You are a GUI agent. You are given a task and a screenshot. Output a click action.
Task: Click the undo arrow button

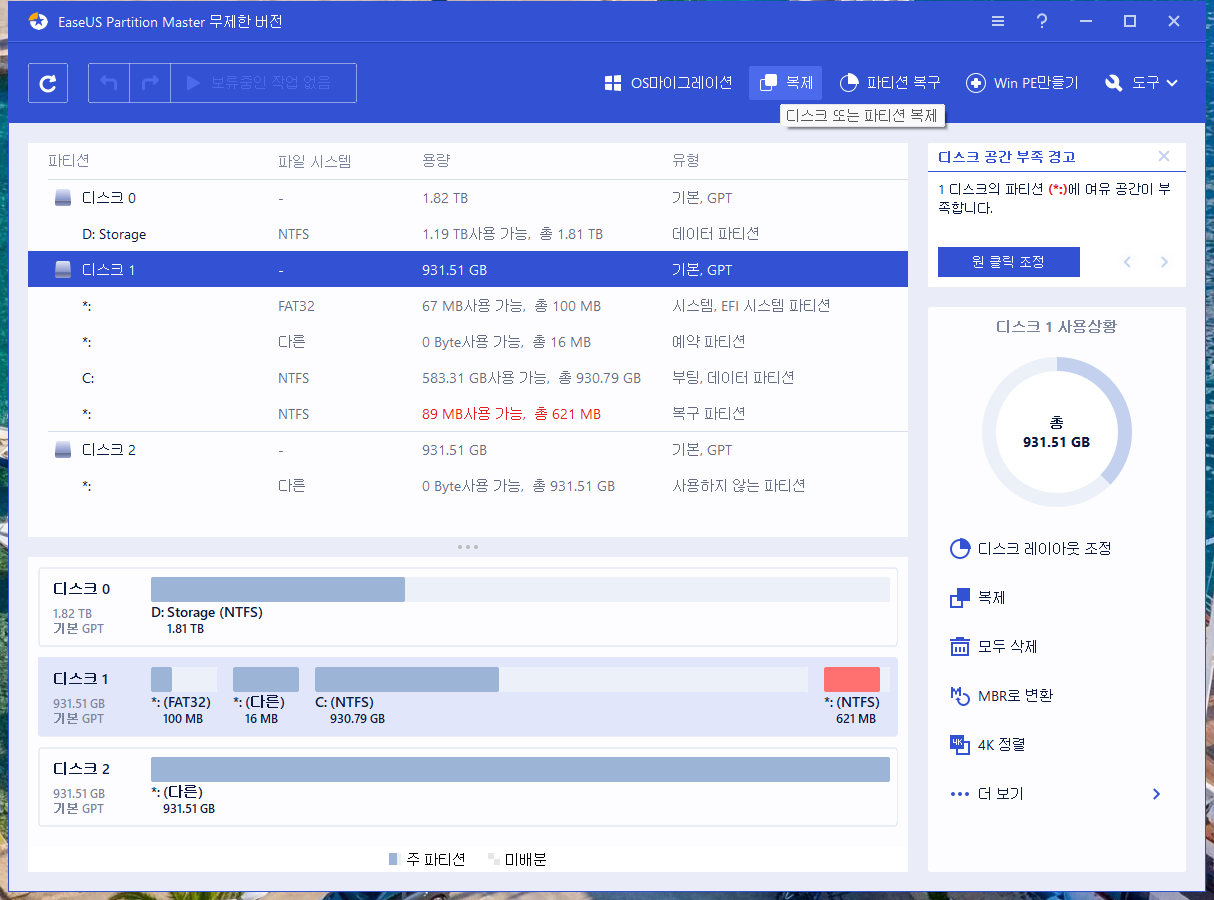[x=109, y=83]
